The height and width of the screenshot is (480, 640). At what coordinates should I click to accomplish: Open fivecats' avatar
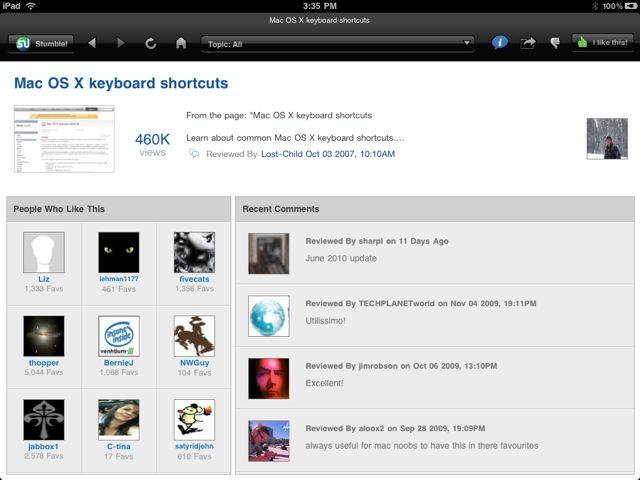coord(194,252)
